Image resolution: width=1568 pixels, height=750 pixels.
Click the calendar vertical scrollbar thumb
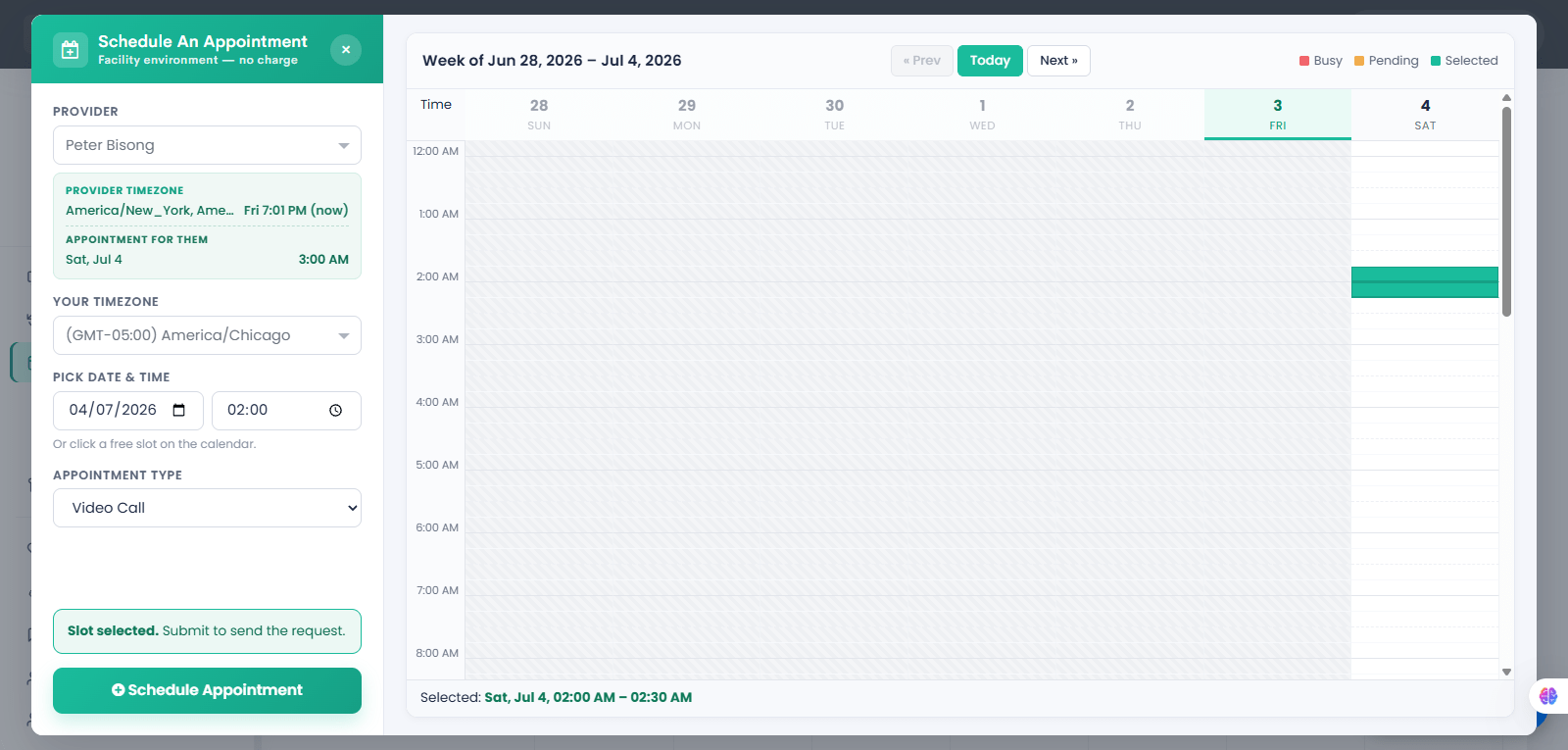[1506, 211]
